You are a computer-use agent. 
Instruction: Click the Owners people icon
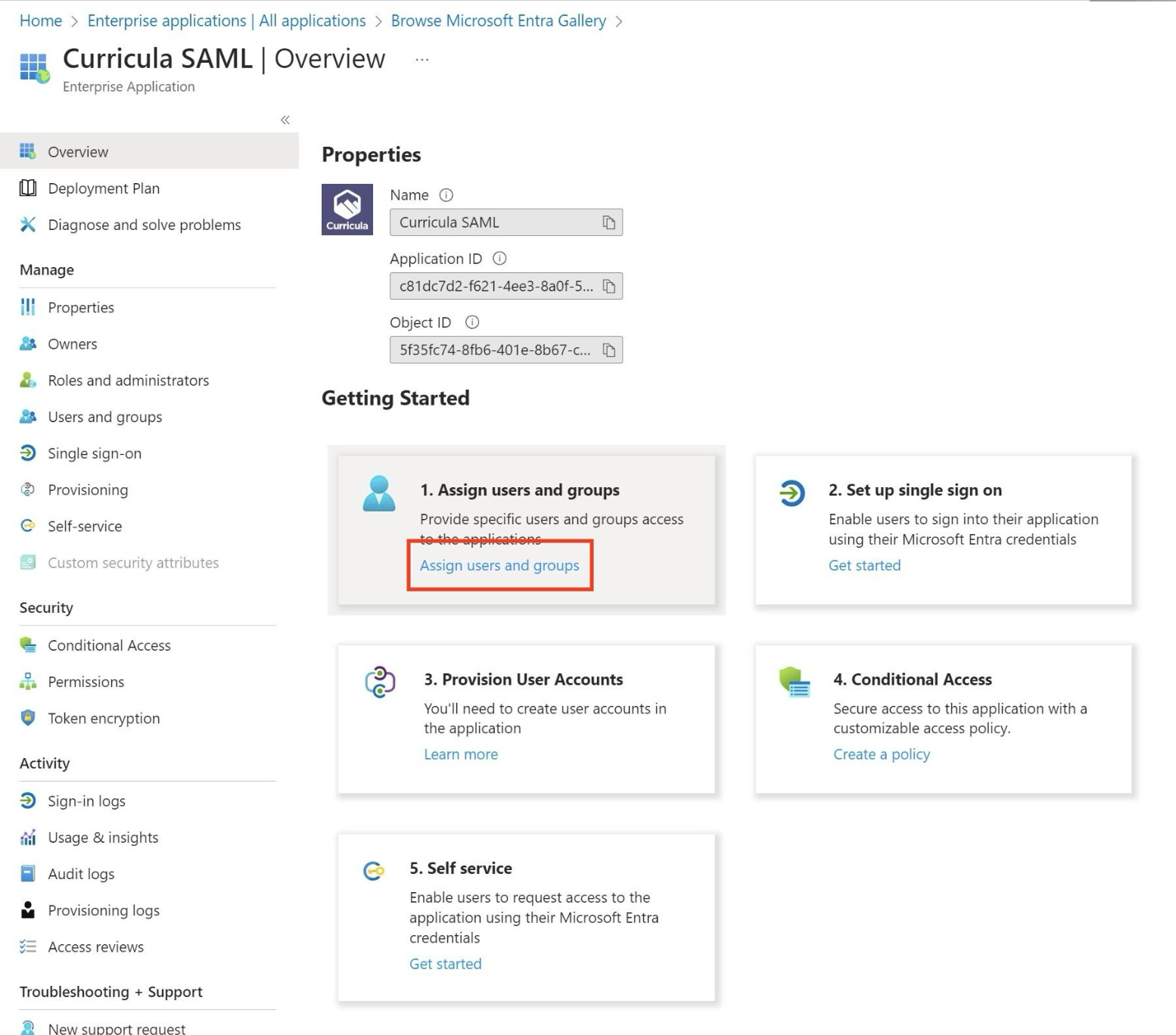coord(28,343)
